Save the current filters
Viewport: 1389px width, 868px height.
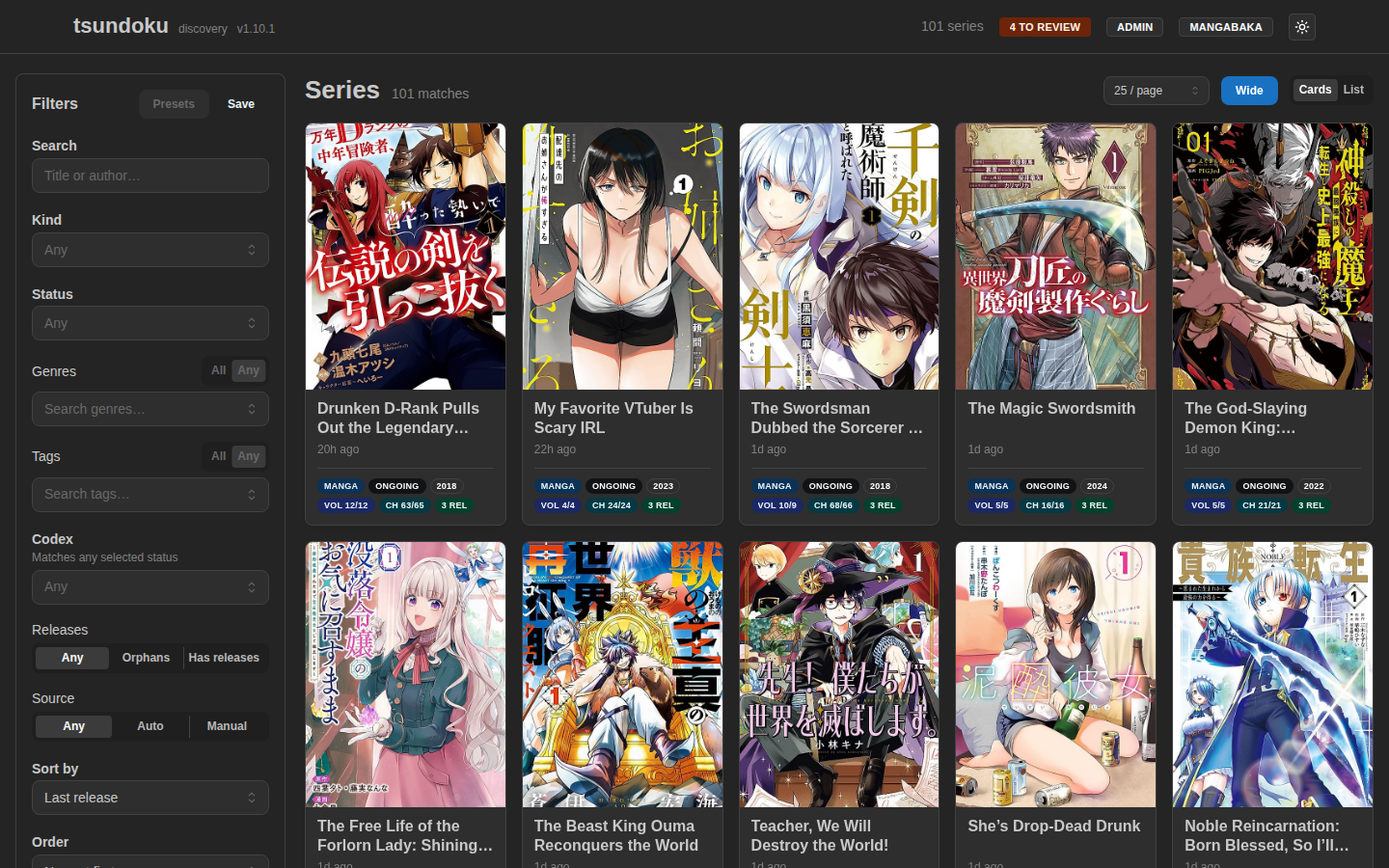tap(241, 104)
